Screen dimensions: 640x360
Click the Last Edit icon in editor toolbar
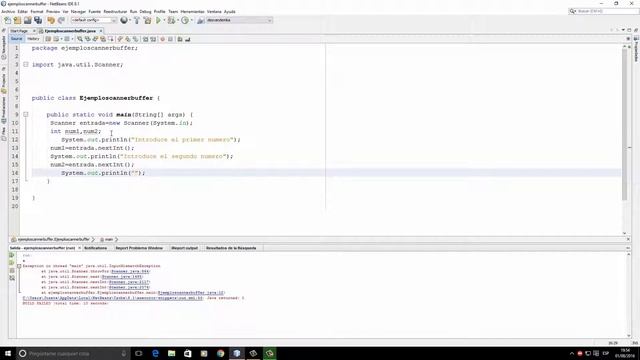tap(48, 39)
